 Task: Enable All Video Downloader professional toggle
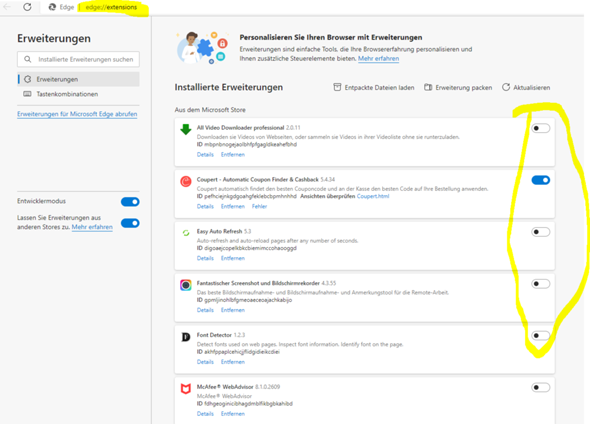pos(541,128)
